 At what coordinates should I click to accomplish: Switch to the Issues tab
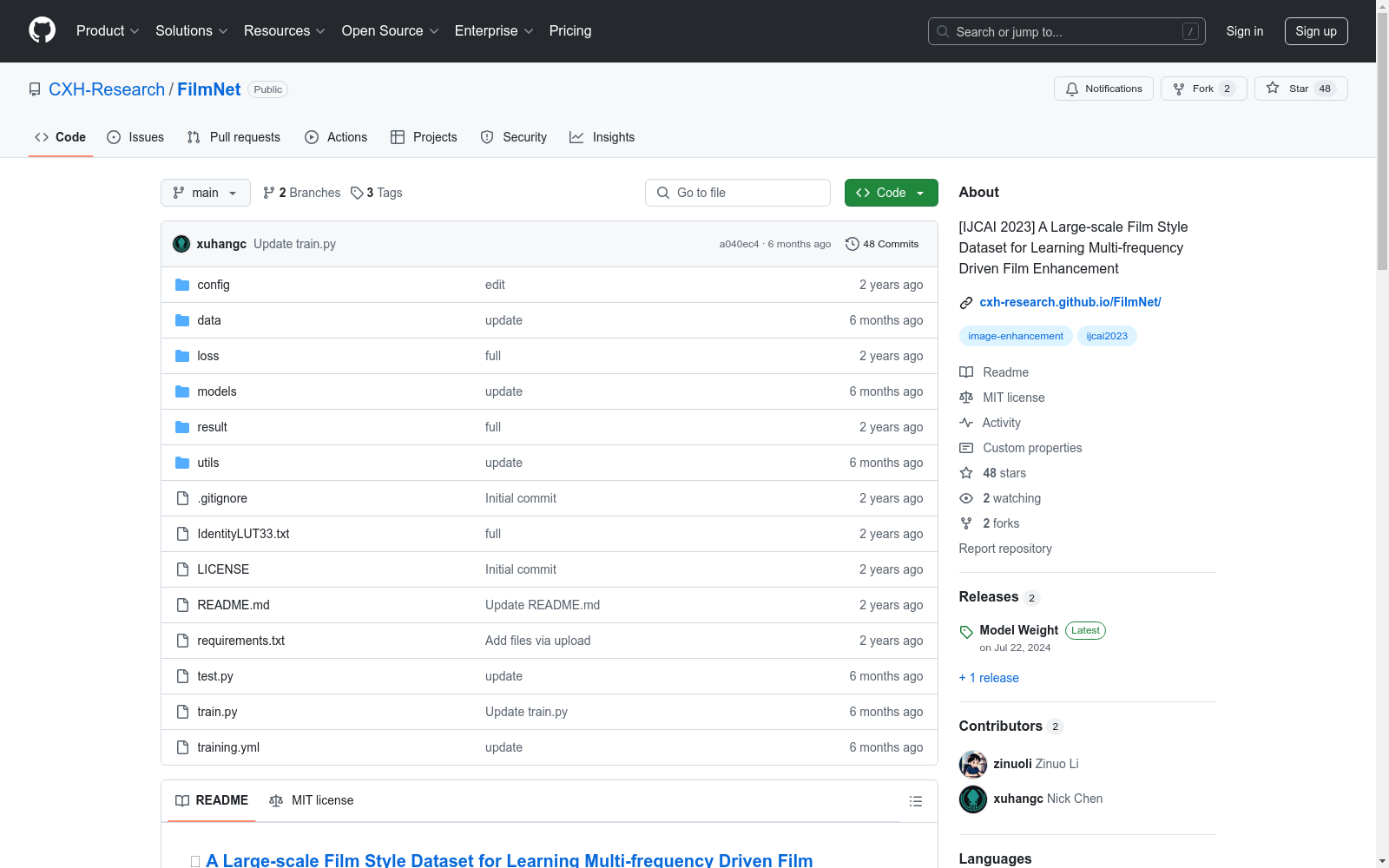(x=135, y=137)
